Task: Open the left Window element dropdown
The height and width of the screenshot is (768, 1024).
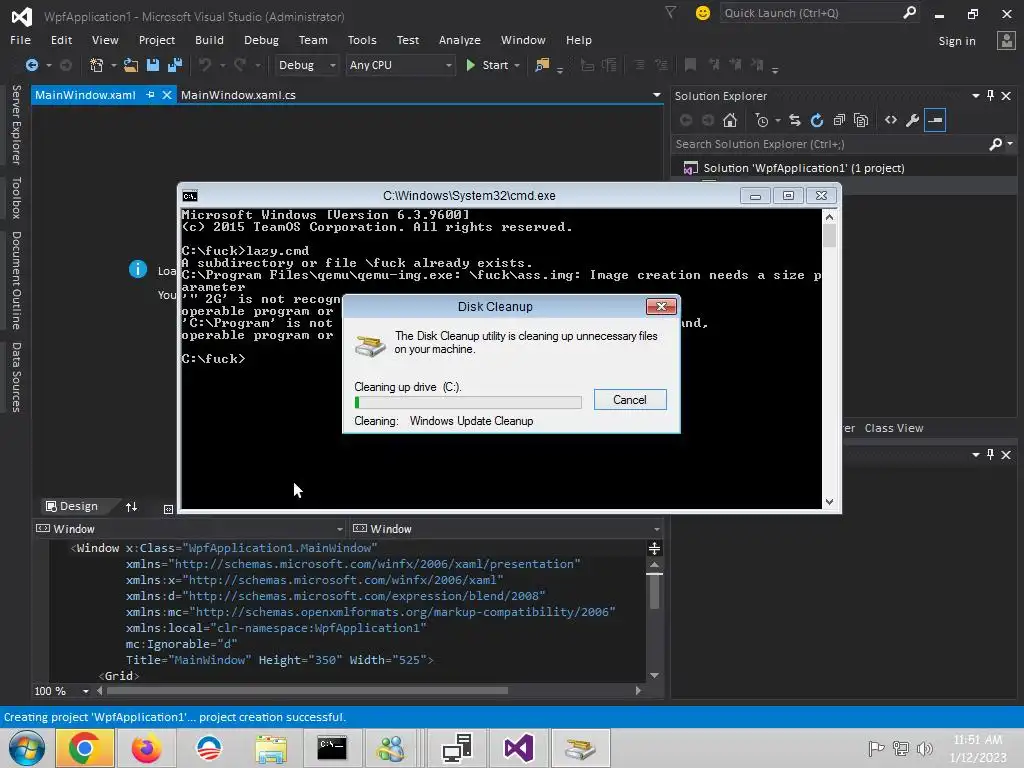Action: coord(189,528)
